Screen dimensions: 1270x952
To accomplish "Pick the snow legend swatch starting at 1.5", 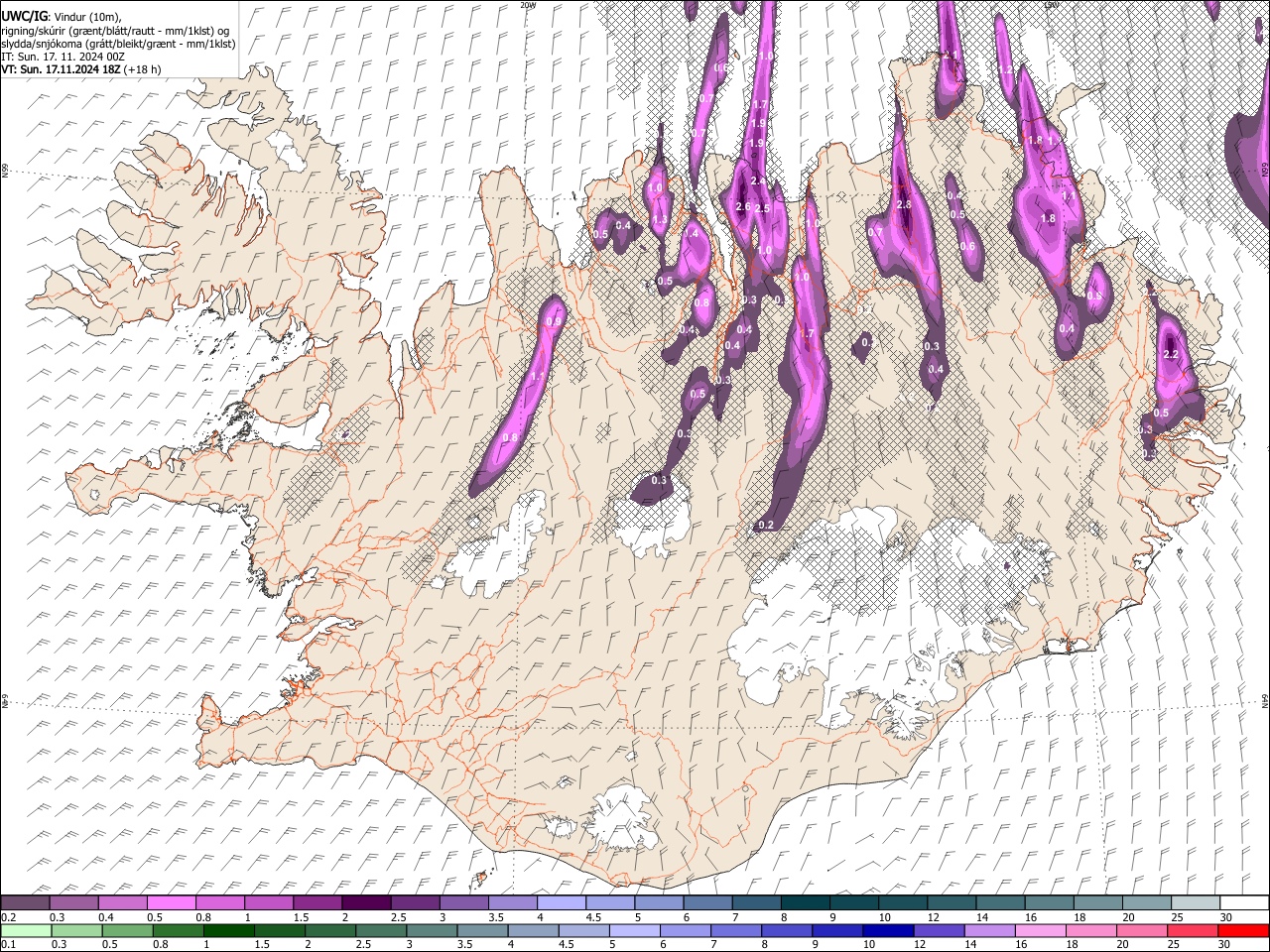I will point(318,903).
